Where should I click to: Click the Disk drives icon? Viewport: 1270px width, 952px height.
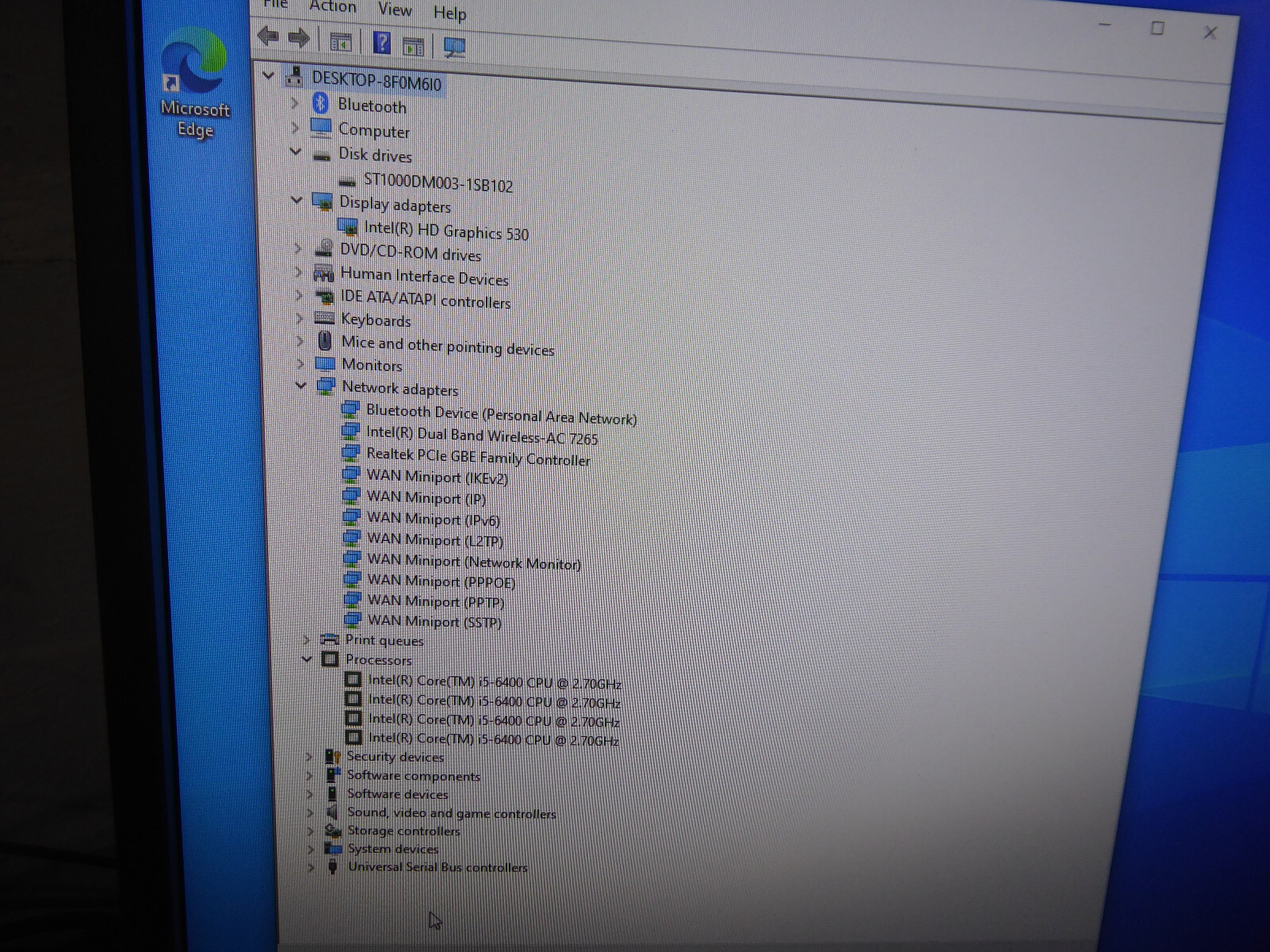coord(322,155)
